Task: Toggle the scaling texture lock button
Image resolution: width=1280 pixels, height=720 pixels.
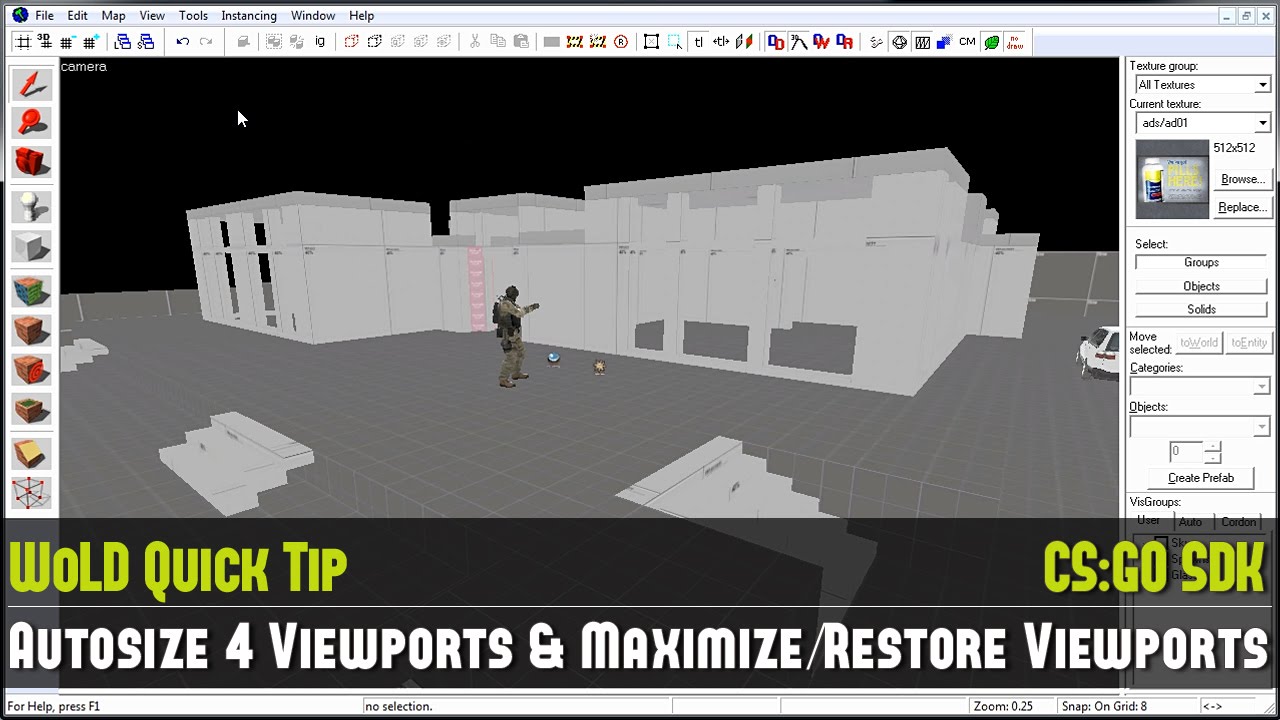Action: pyautogui.click(x=721, y=42)
